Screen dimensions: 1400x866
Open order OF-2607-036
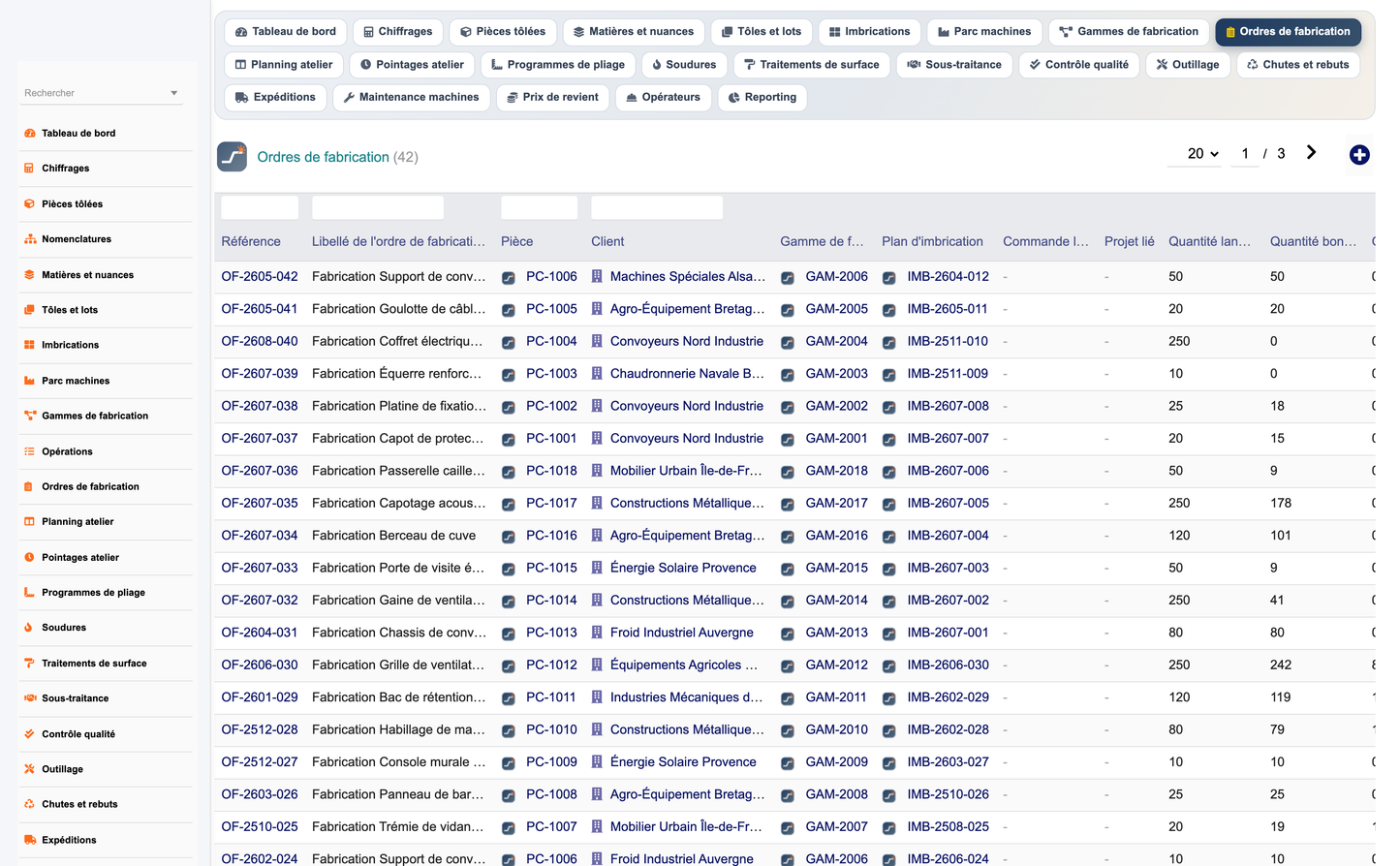tap(260, 471)
